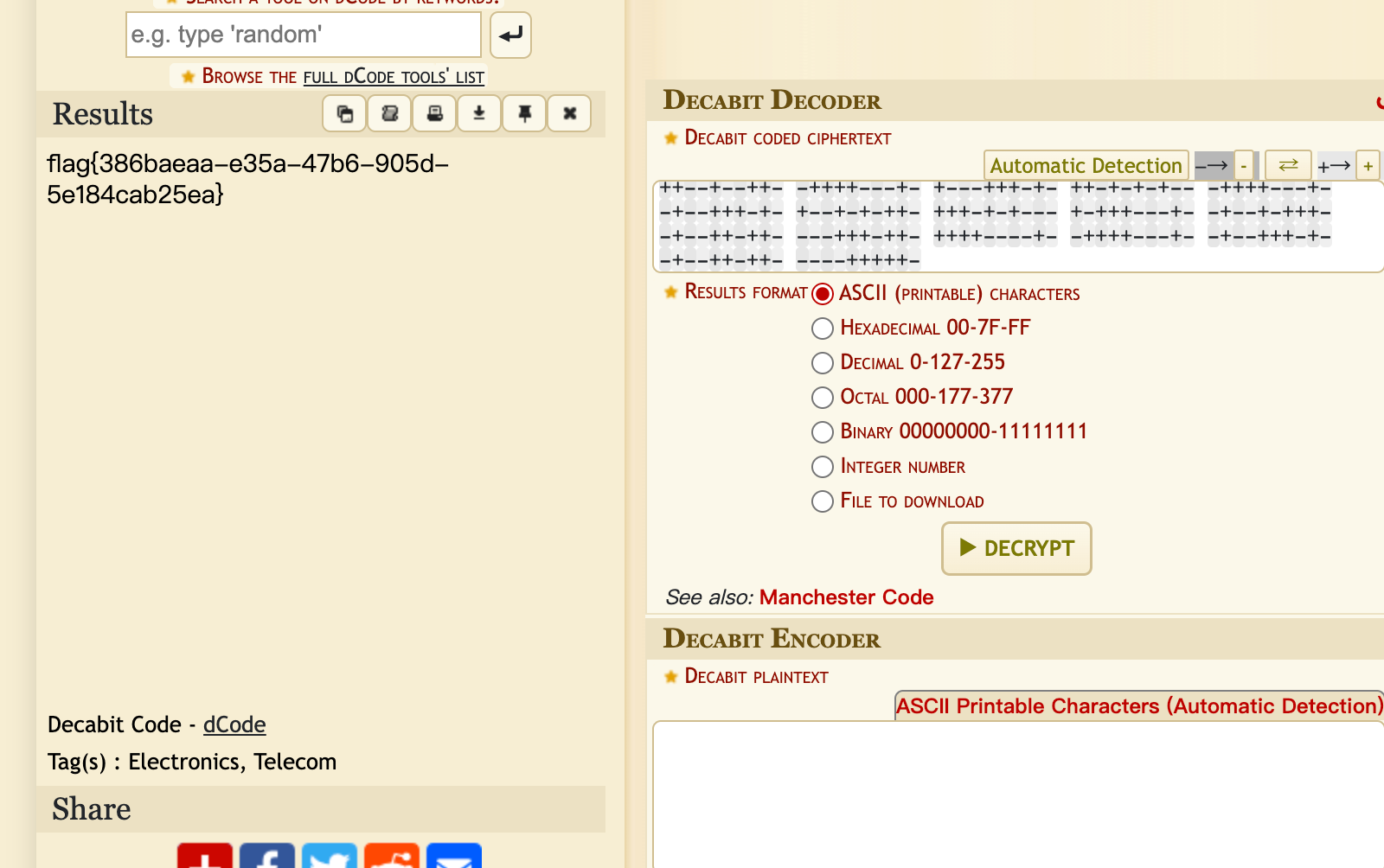Select Binary 00000000-11111111 format
Viewport: 1384px width, 868px height.
[x=823, y=432]
